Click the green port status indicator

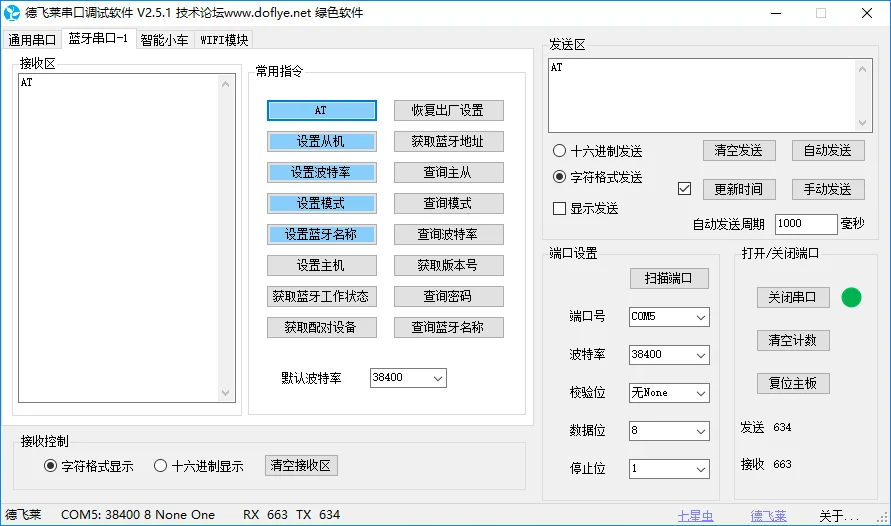pos(851,297)
